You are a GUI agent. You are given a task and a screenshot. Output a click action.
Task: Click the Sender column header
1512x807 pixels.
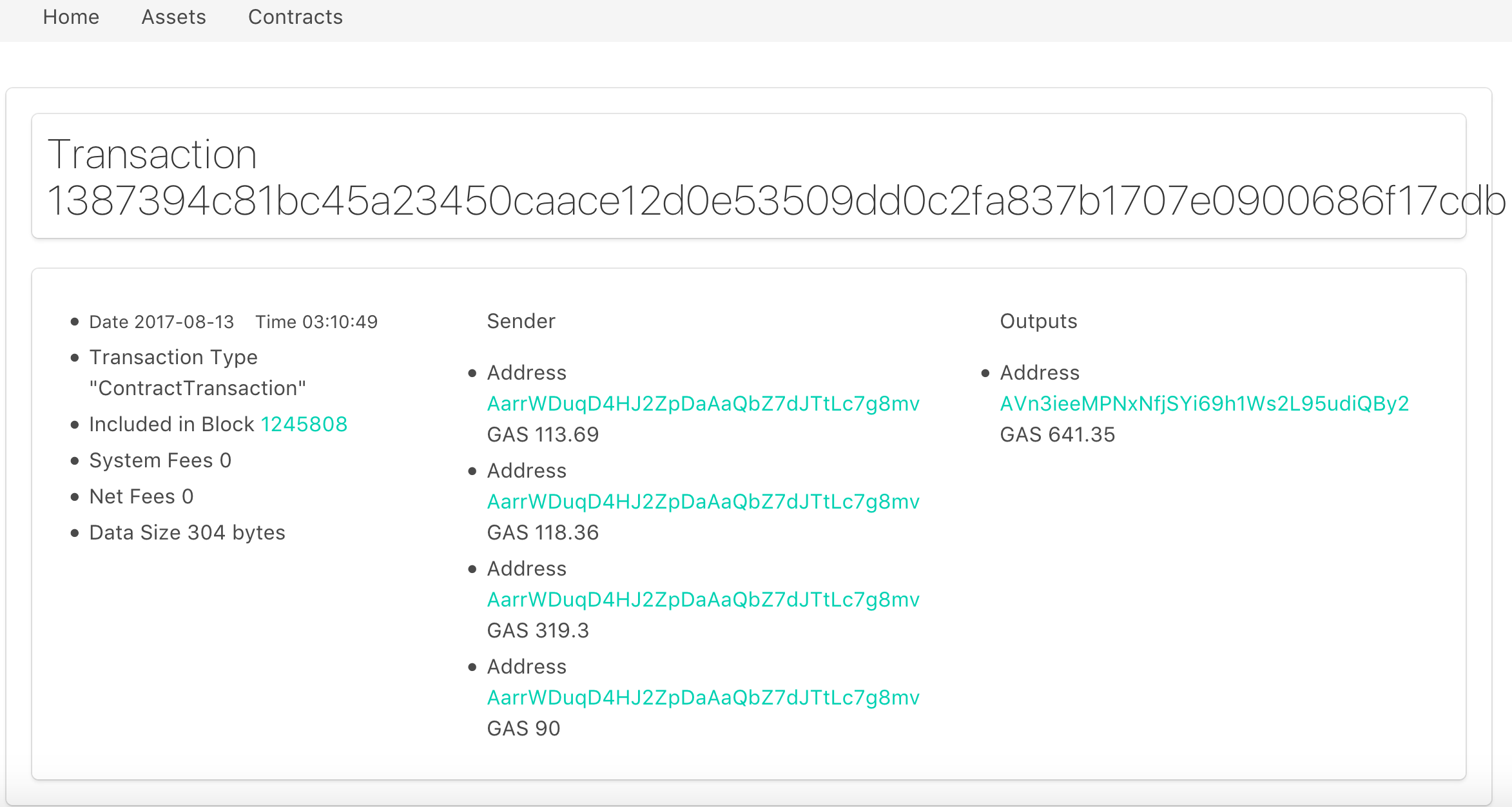521,321
